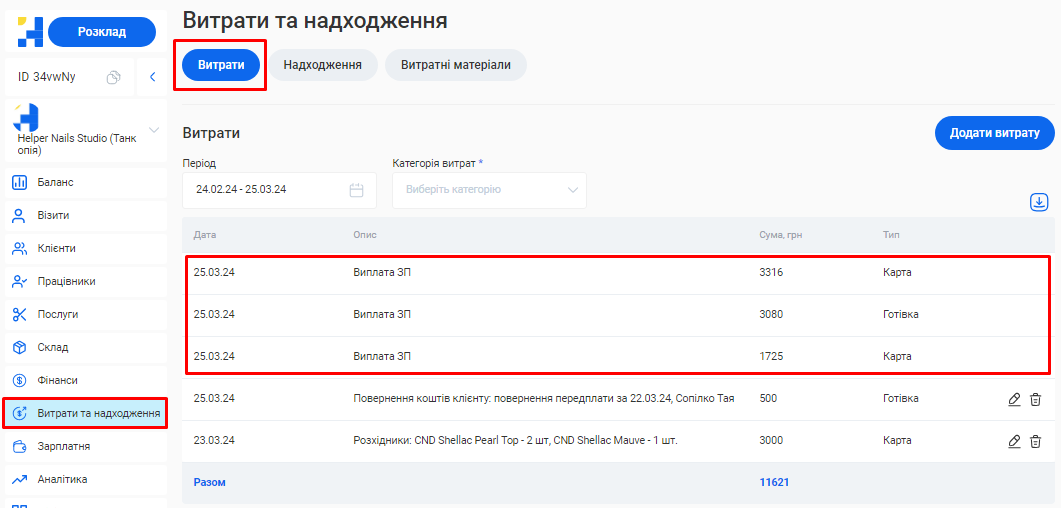Screen dimensions: 1061x508
Task: Click the download export icon
Action: [1039, 203]
